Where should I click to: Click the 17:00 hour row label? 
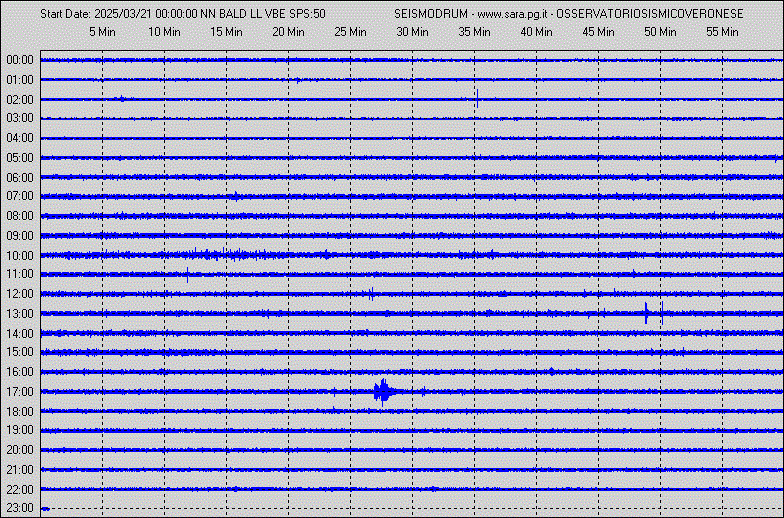(x=20, y=392)
